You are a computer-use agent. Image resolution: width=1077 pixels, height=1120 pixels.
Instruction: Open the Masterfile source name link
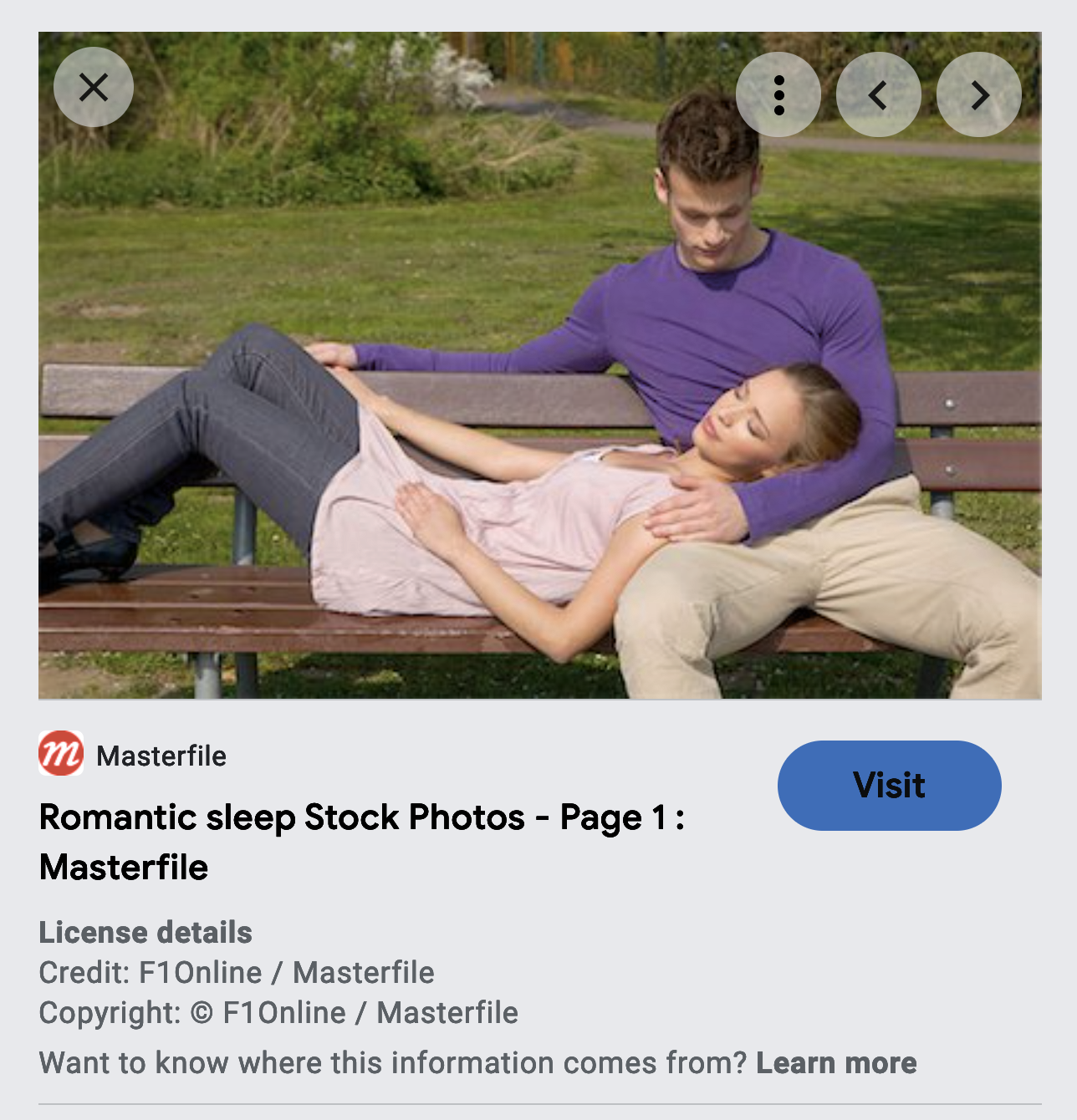161,756
